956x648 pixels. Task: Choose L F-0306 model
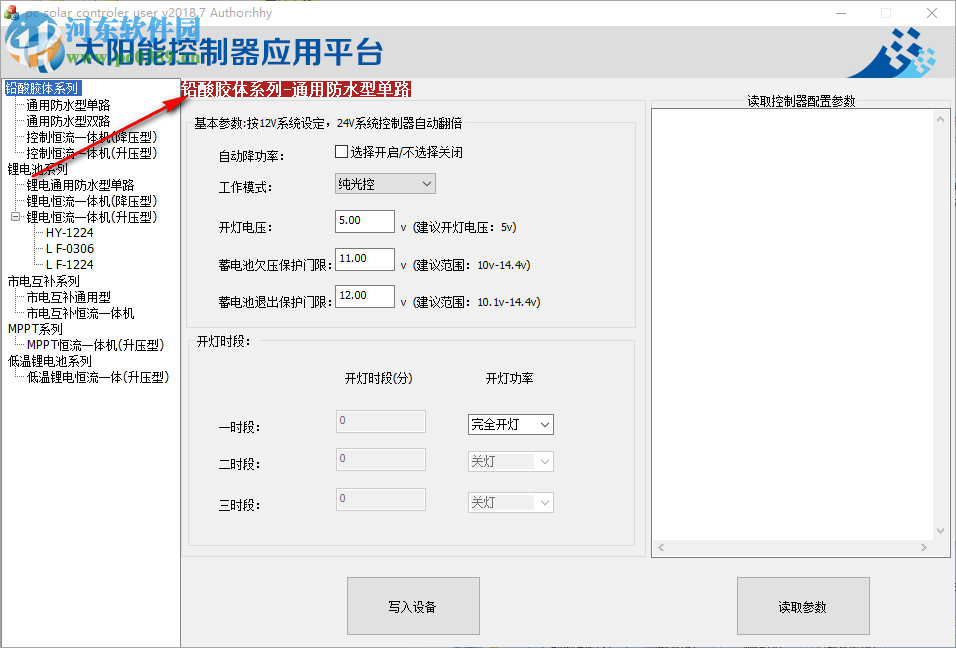[x=70, y=249]
